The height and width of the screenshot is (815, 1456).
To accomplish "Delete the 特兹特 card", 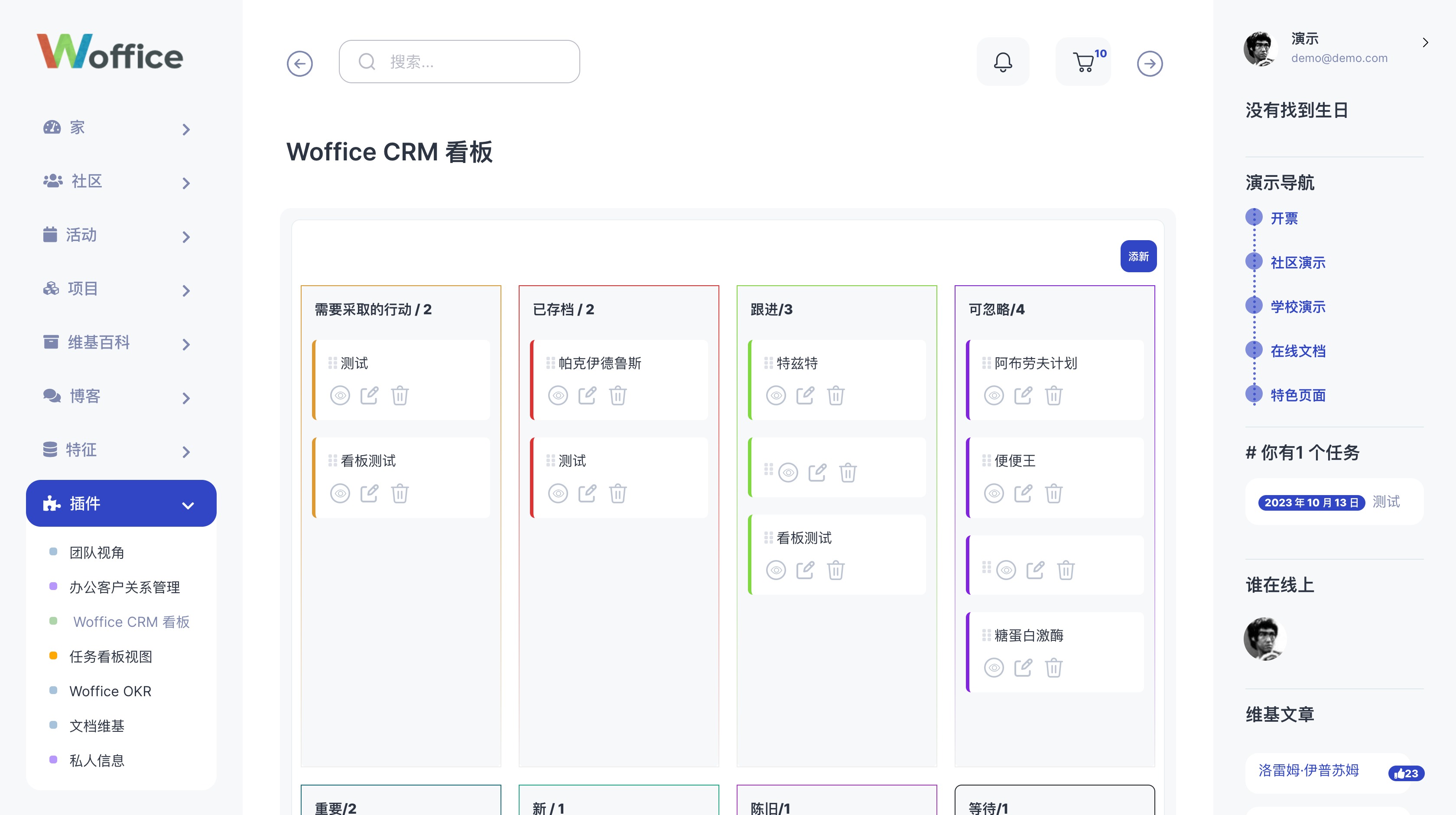I will click(x=835, y=395).
